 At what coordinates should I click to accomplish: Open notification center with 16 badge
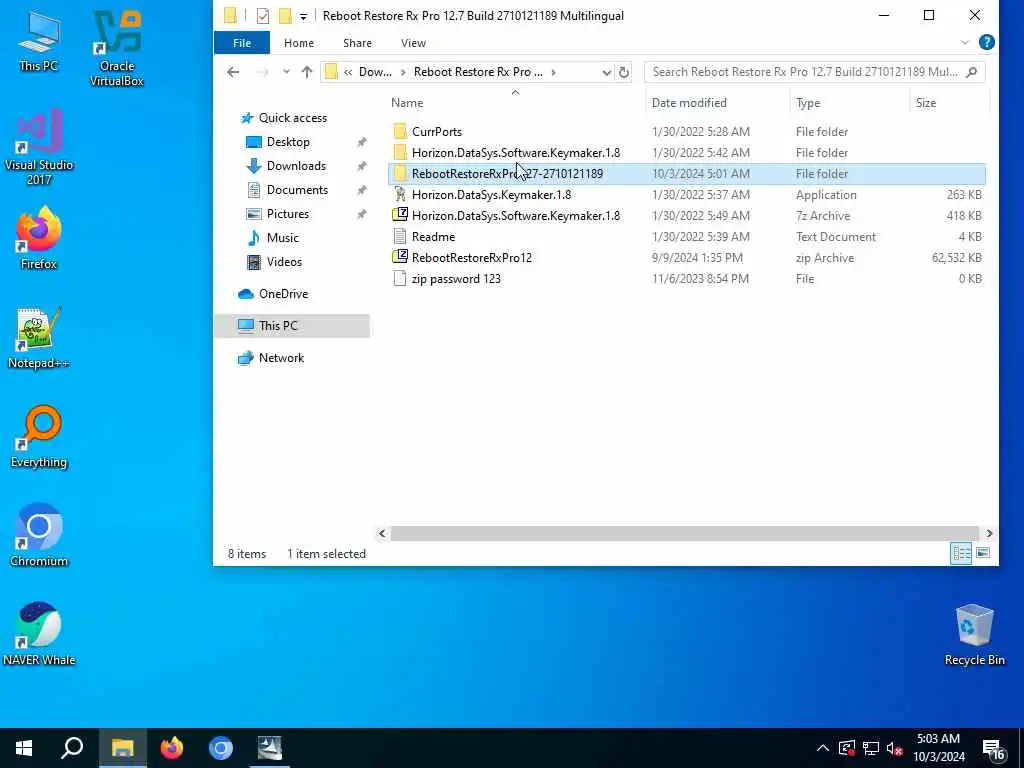pyautogui.click(x=994, y=748)
